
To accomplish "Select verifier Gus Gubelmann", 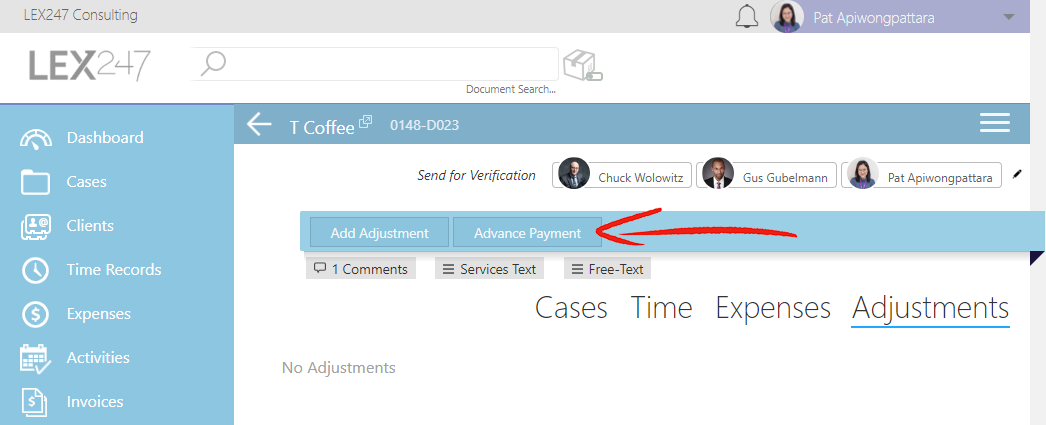I will [x=766, y=175].
